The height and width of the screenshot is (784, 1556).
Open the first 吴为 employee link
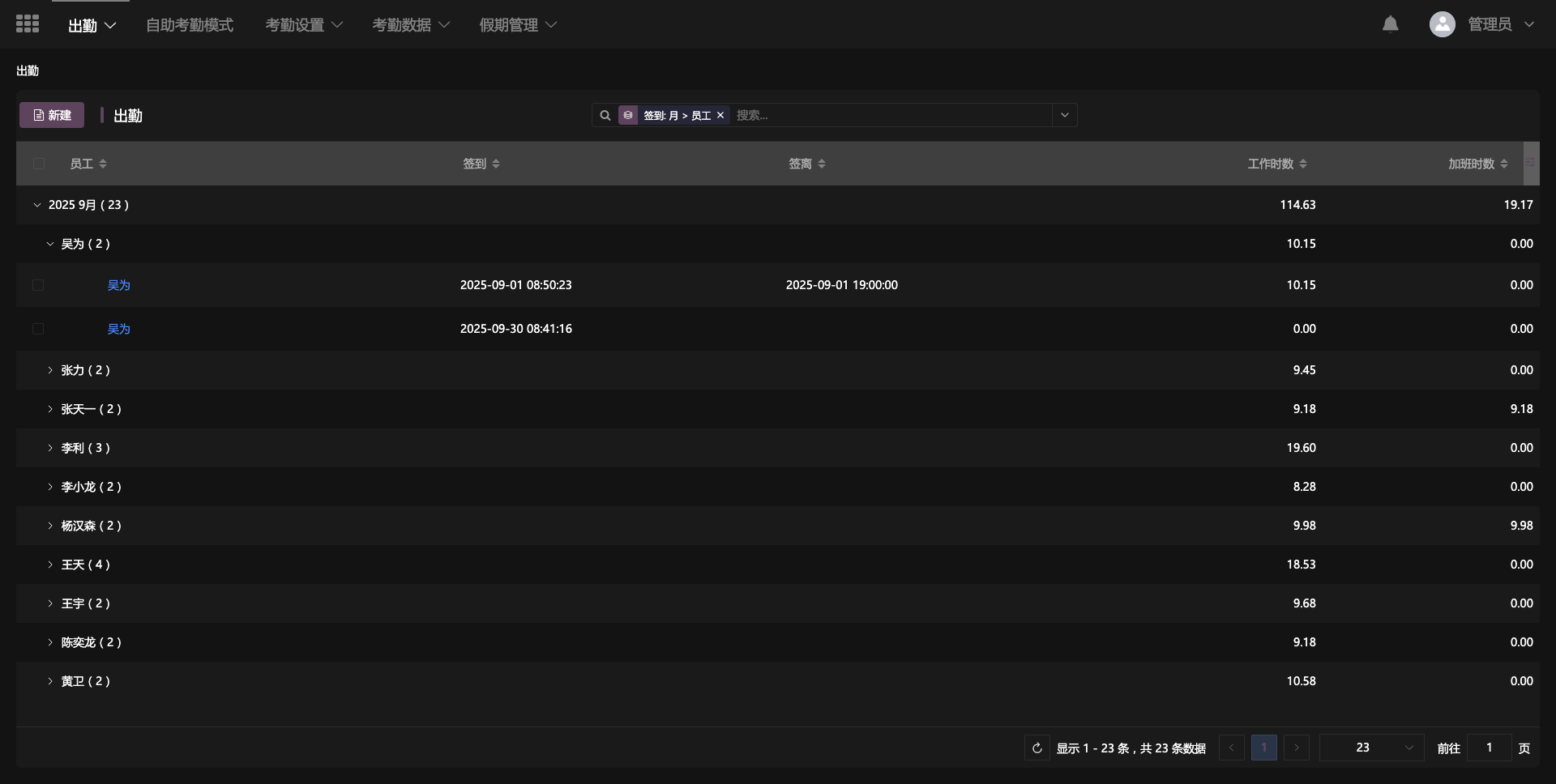tap(118, 285)
